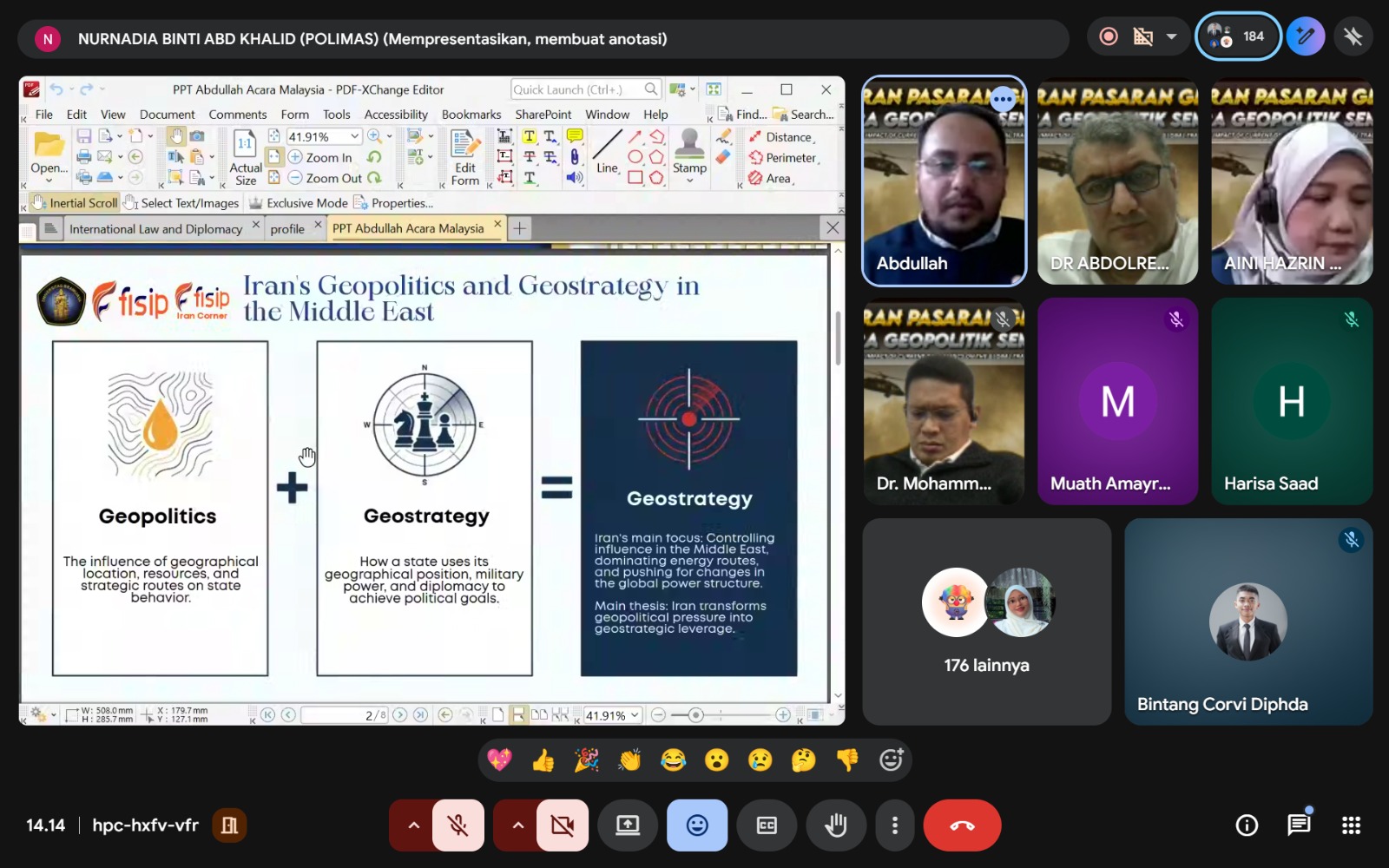
Task: Select Abdullah's video tile
Action: click(944, 181)
